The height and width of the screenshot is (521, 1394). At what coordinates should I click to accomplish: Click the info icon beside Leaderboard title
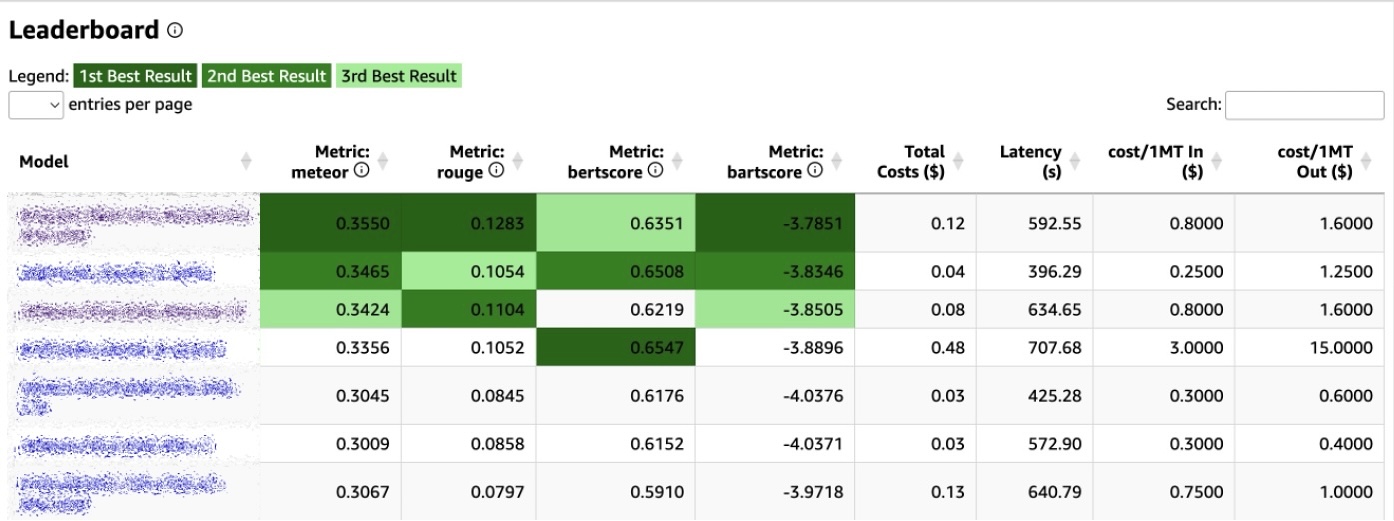pyautogui.click(x=176, y=31)
